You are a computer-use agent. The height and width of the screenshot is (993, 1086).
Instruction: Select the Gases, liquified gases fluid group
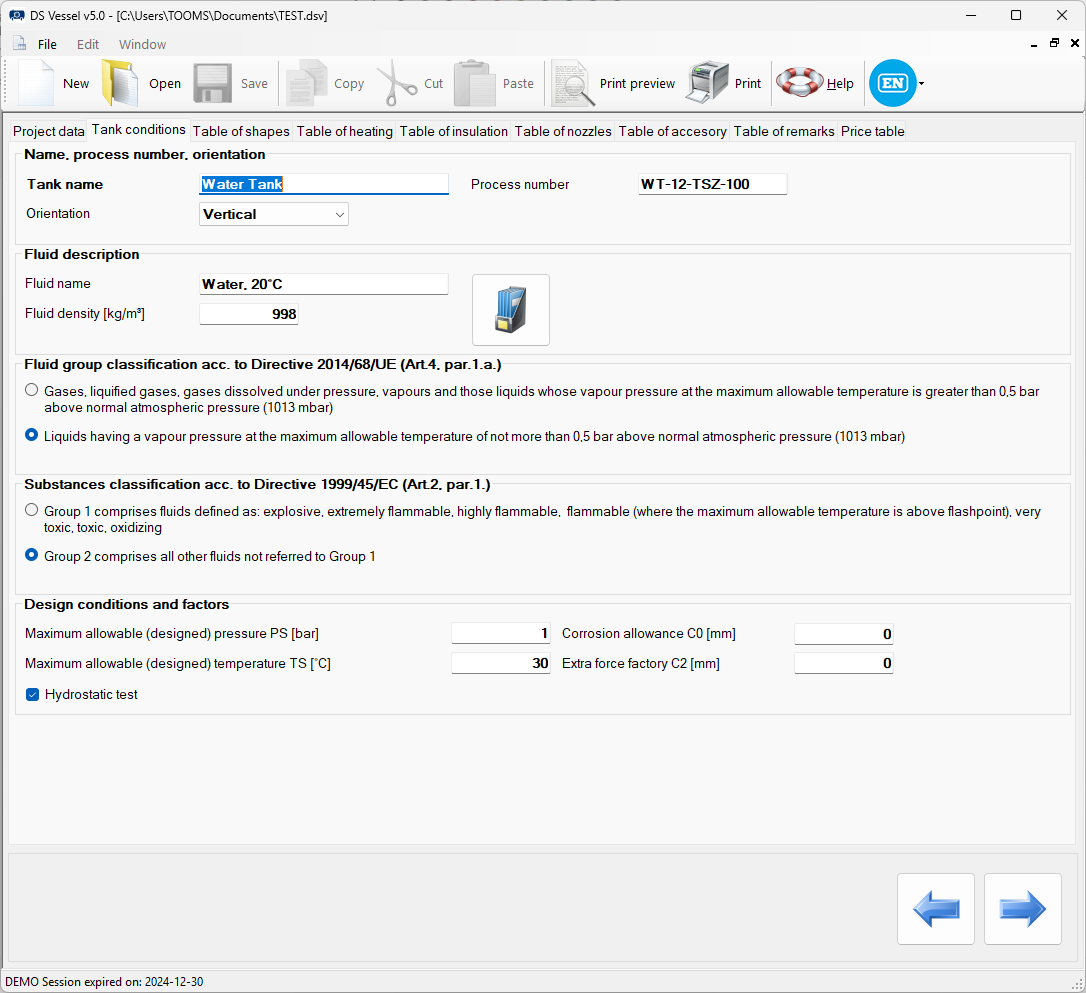[x=33, y=391]
